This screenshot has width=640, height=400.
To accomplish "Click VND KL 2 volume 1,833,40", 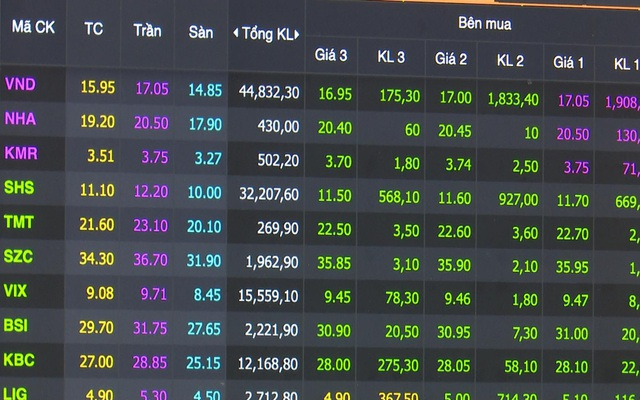I will tap(513, 99).
